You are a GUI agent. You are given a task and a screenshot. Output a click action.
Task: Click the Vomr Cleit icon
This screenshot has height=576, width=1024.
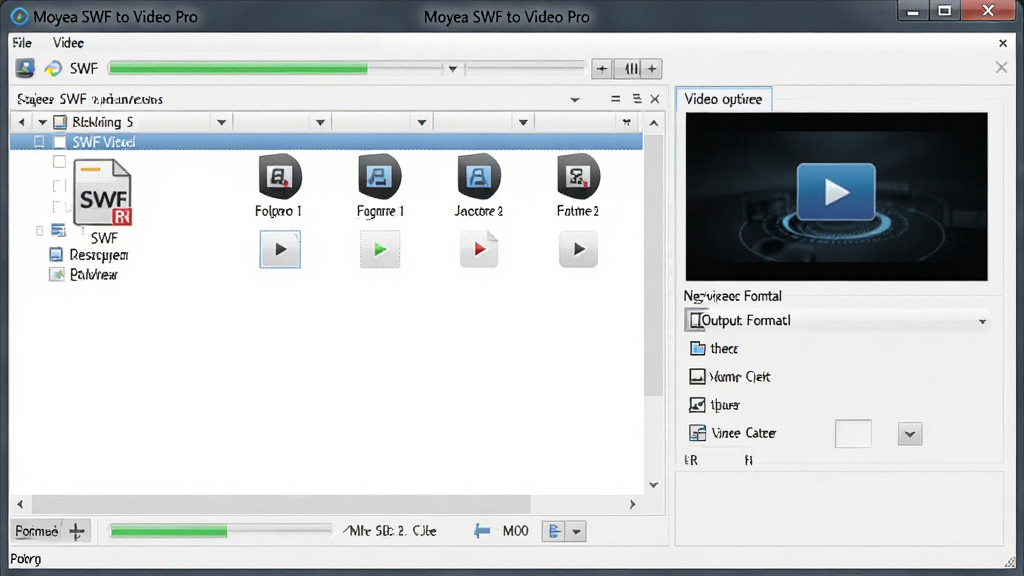(697, 376)
